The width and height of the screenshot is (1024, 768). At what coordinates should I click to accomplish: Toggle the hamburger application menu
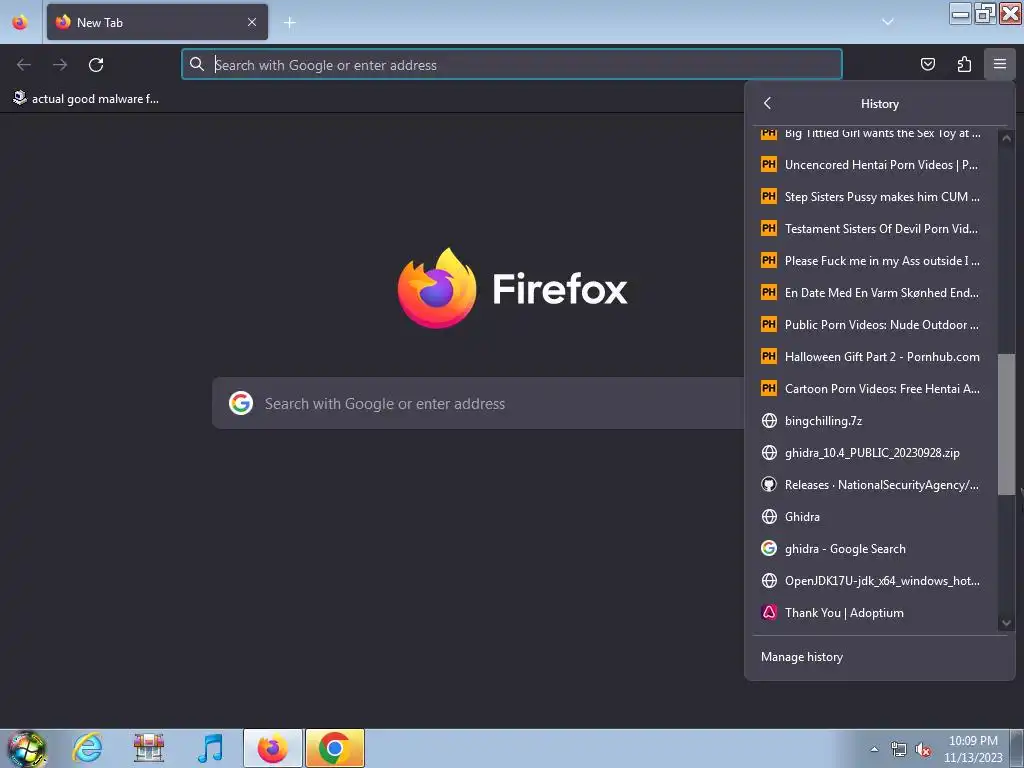(1000, 64)
